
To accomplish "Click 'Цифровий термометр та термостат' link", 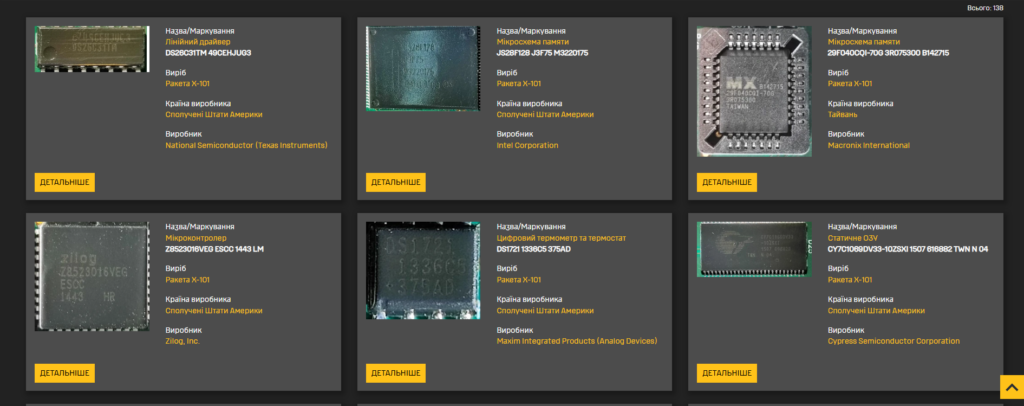I will point(561,238).
